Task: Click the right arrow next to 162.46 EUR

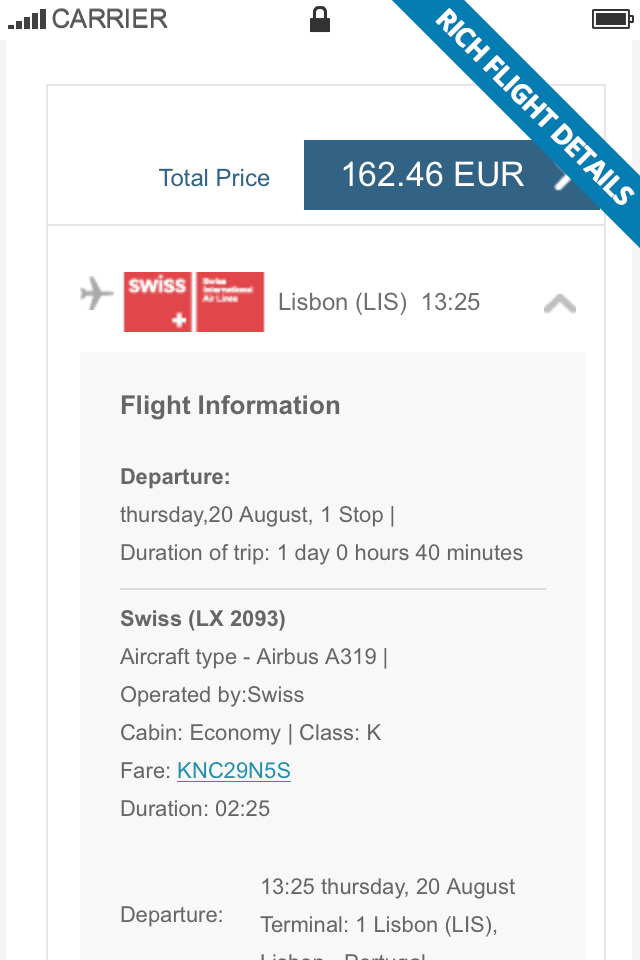Action: [x=564, y=177]
